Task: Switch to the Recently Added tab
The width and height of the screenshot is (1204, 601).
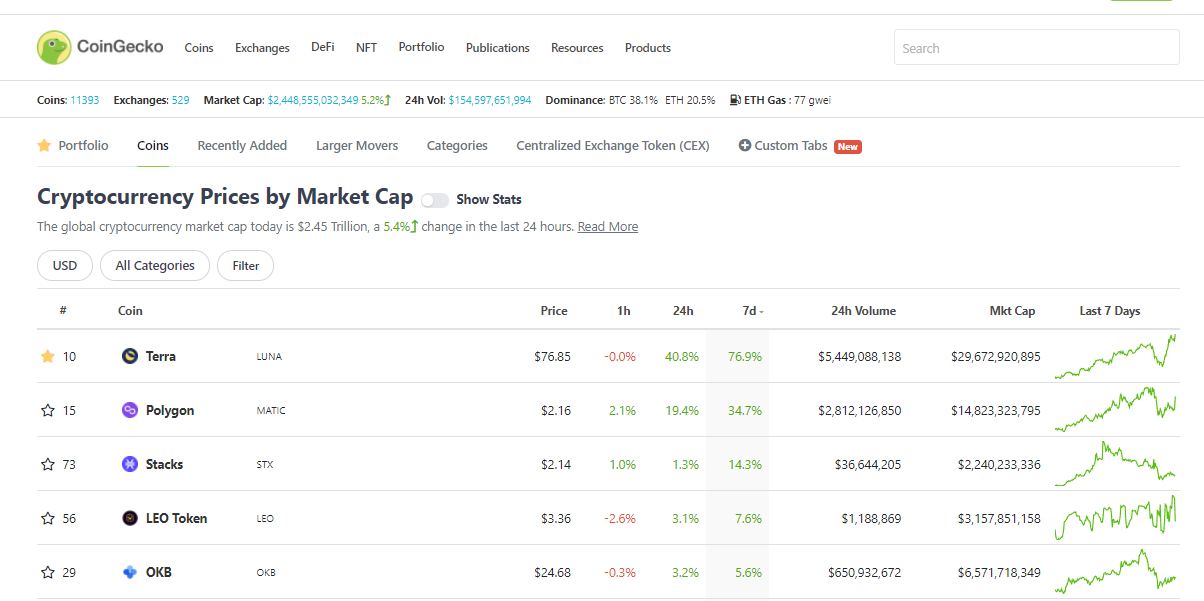Action: pos(242,146)
